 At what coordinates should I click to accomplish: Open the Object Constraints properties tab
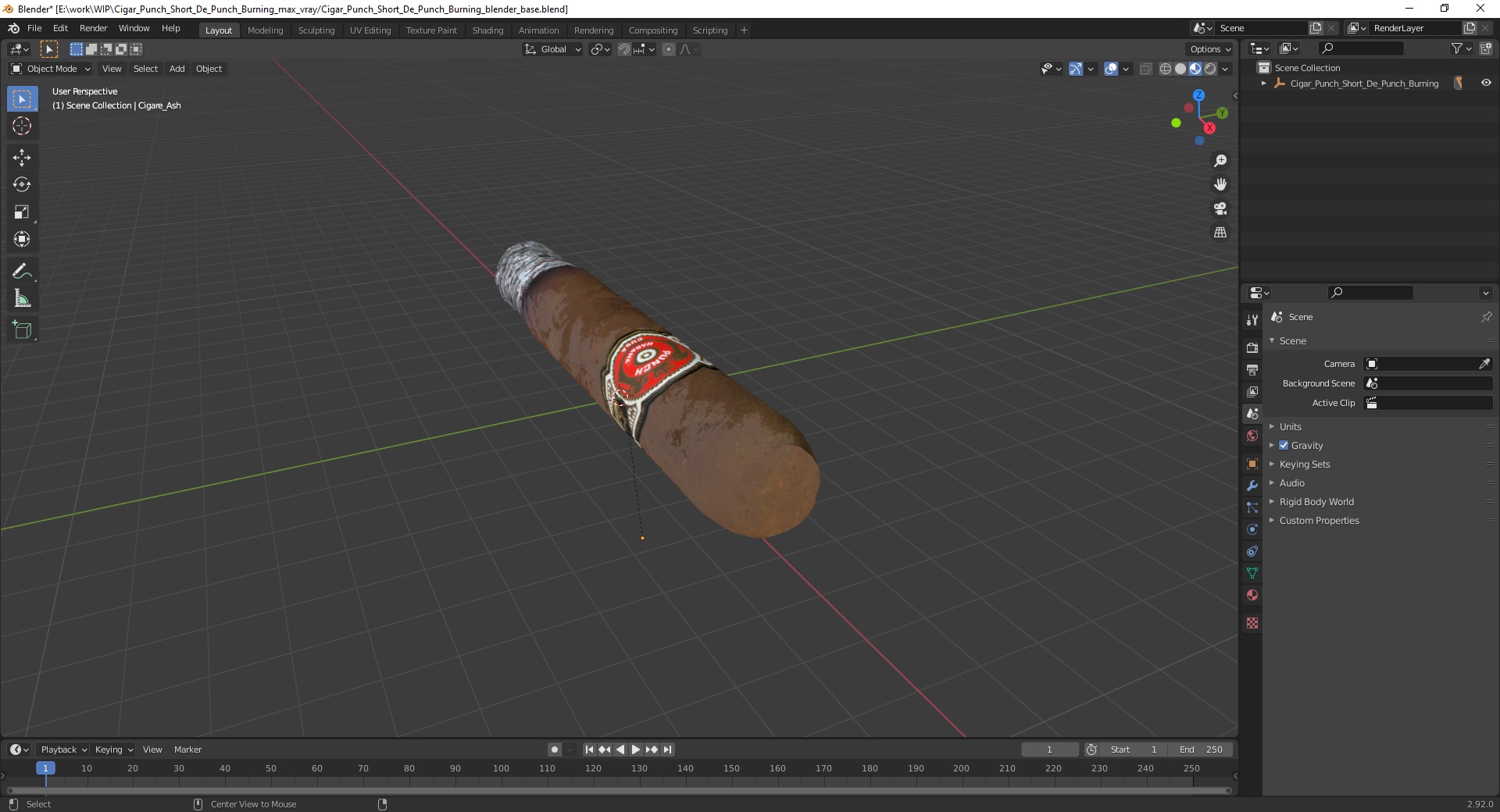point(1252,551)
